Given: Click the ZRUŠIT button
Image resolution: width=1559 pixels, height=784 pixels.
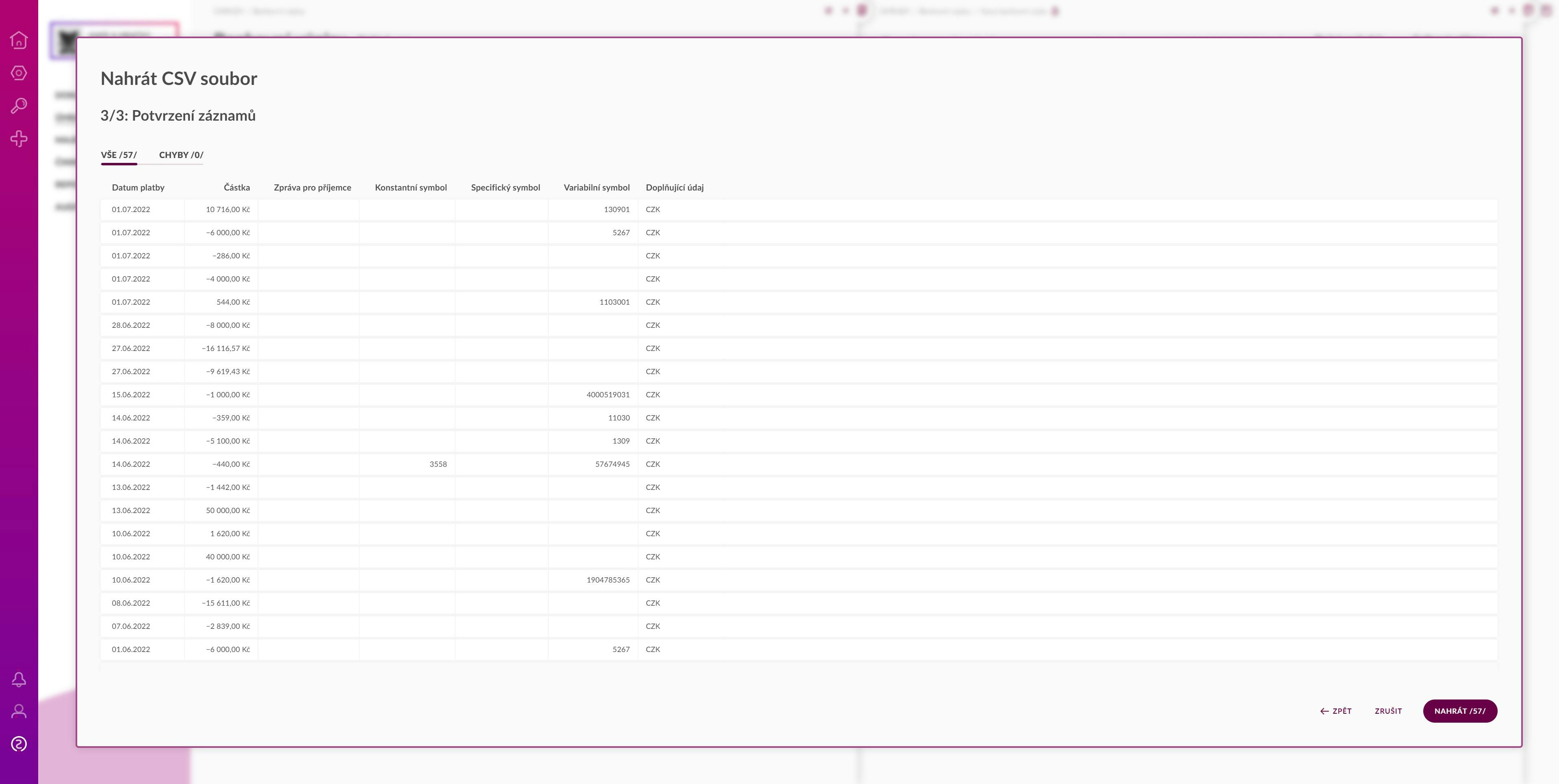Looking at the screenshot, I should coord(1388,711).
